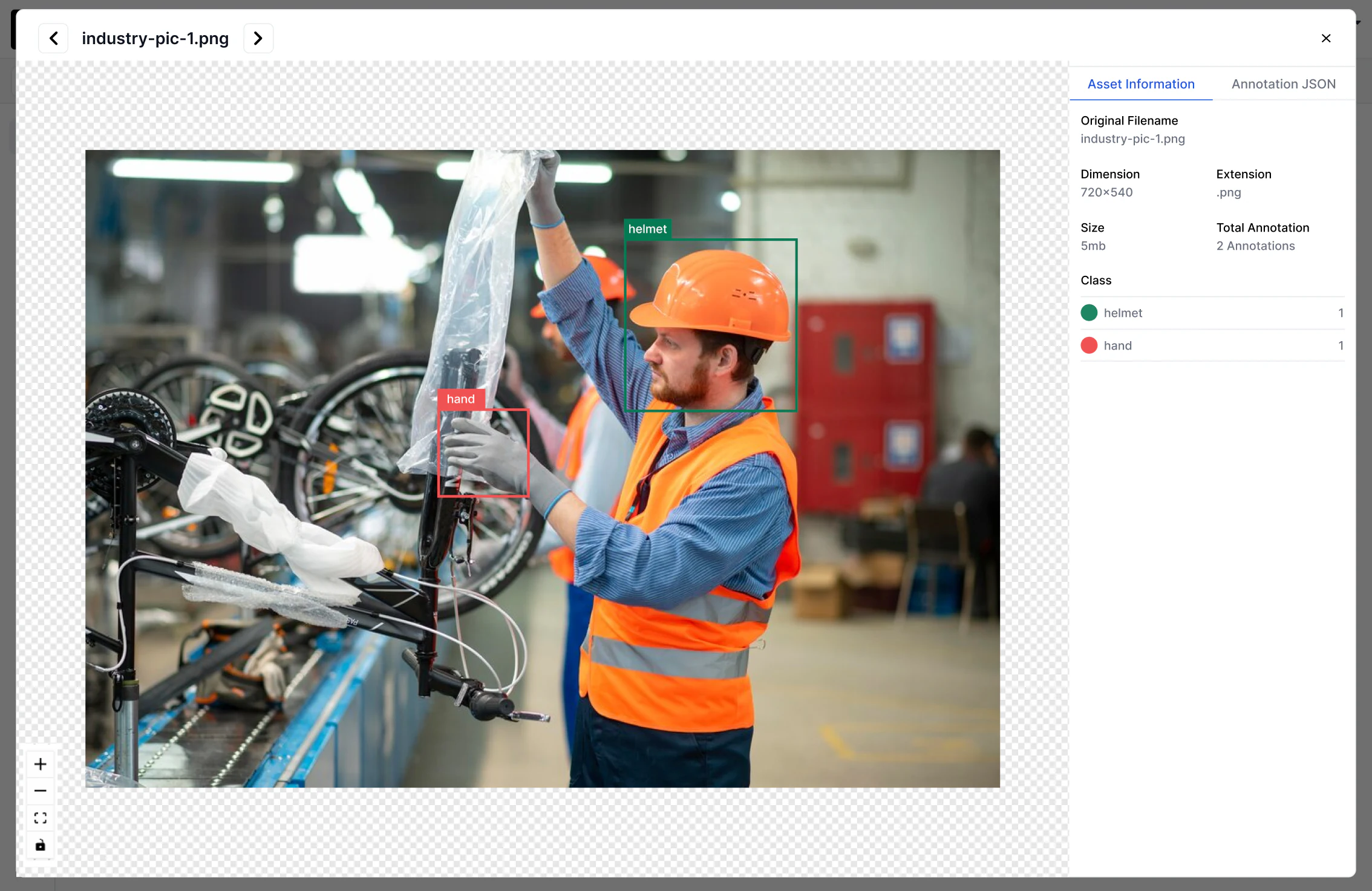Click the 2 Annotations value
Image resolution: width=1372 pixels, height=891 pixels.
[x=1255, y=246]
